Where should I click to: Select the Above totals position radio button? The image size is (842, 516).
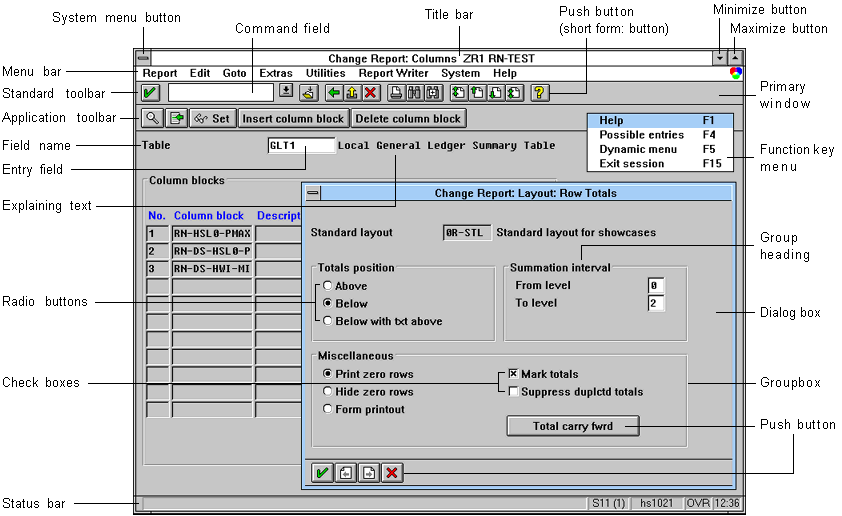coord(327,286)
